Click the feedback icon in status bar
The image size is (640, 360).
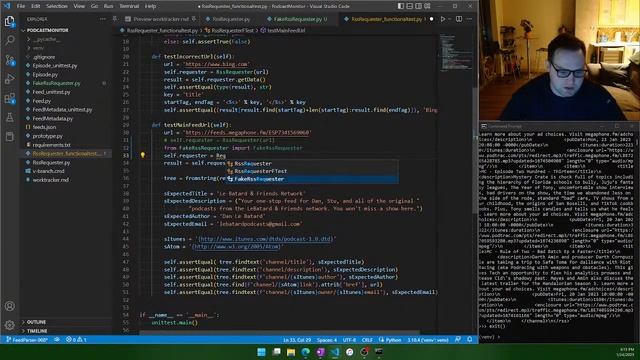(x=458, y=340)
